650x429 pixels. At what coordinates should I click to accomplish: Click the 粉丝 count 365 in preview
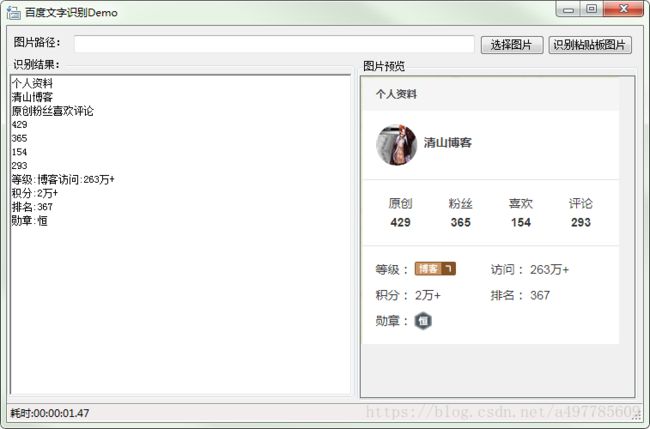coord(461,222)
